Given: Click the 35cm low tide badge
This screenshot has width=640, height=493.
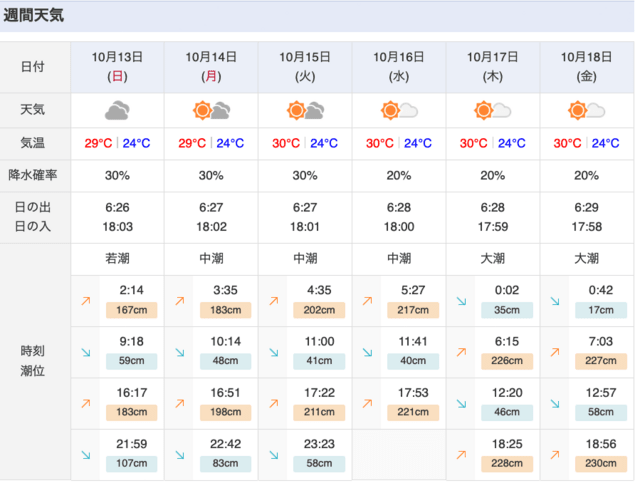Looking at the screenshot, I should click(507, 310).
